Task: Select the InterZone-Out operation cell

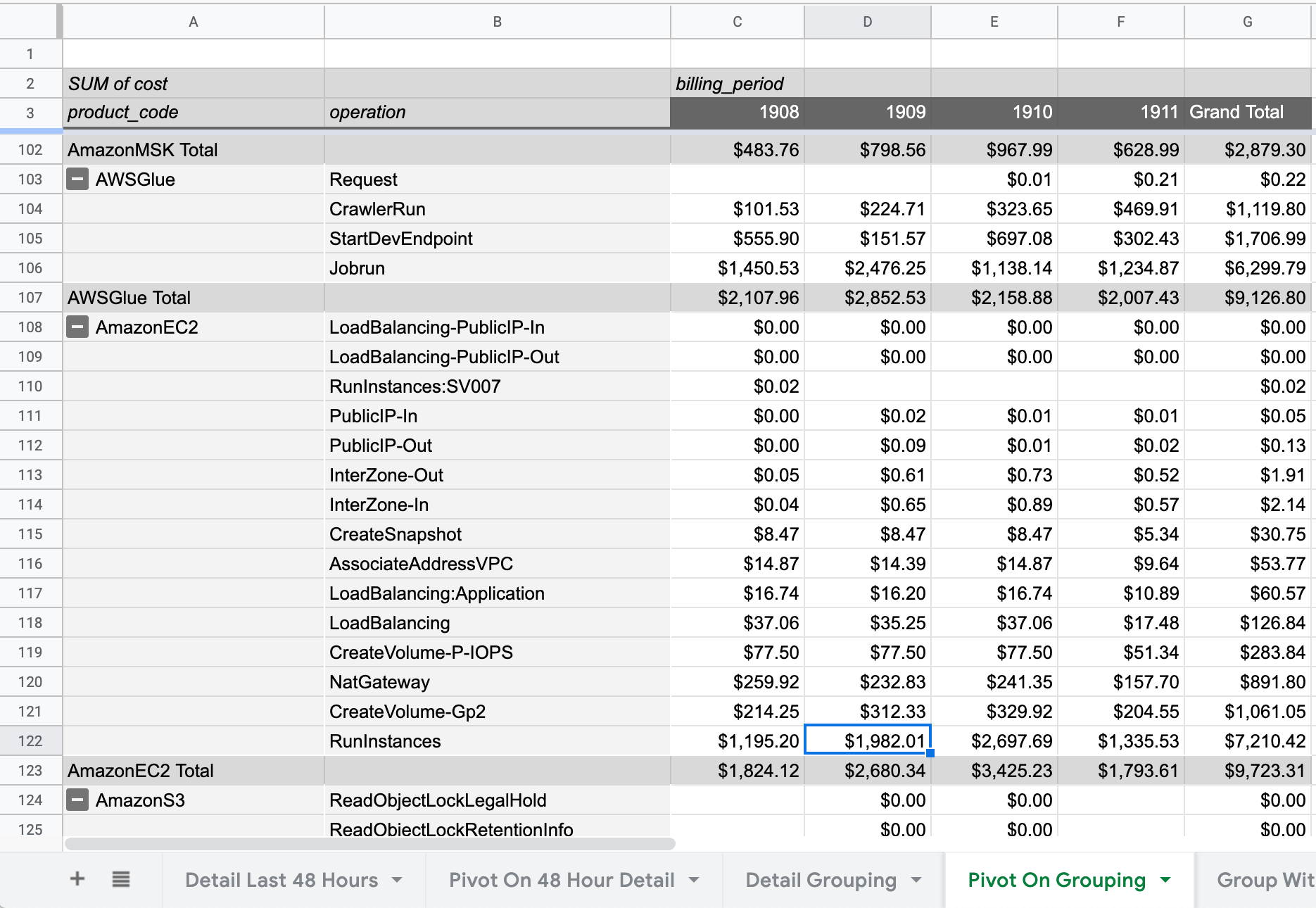Action: 498,475
